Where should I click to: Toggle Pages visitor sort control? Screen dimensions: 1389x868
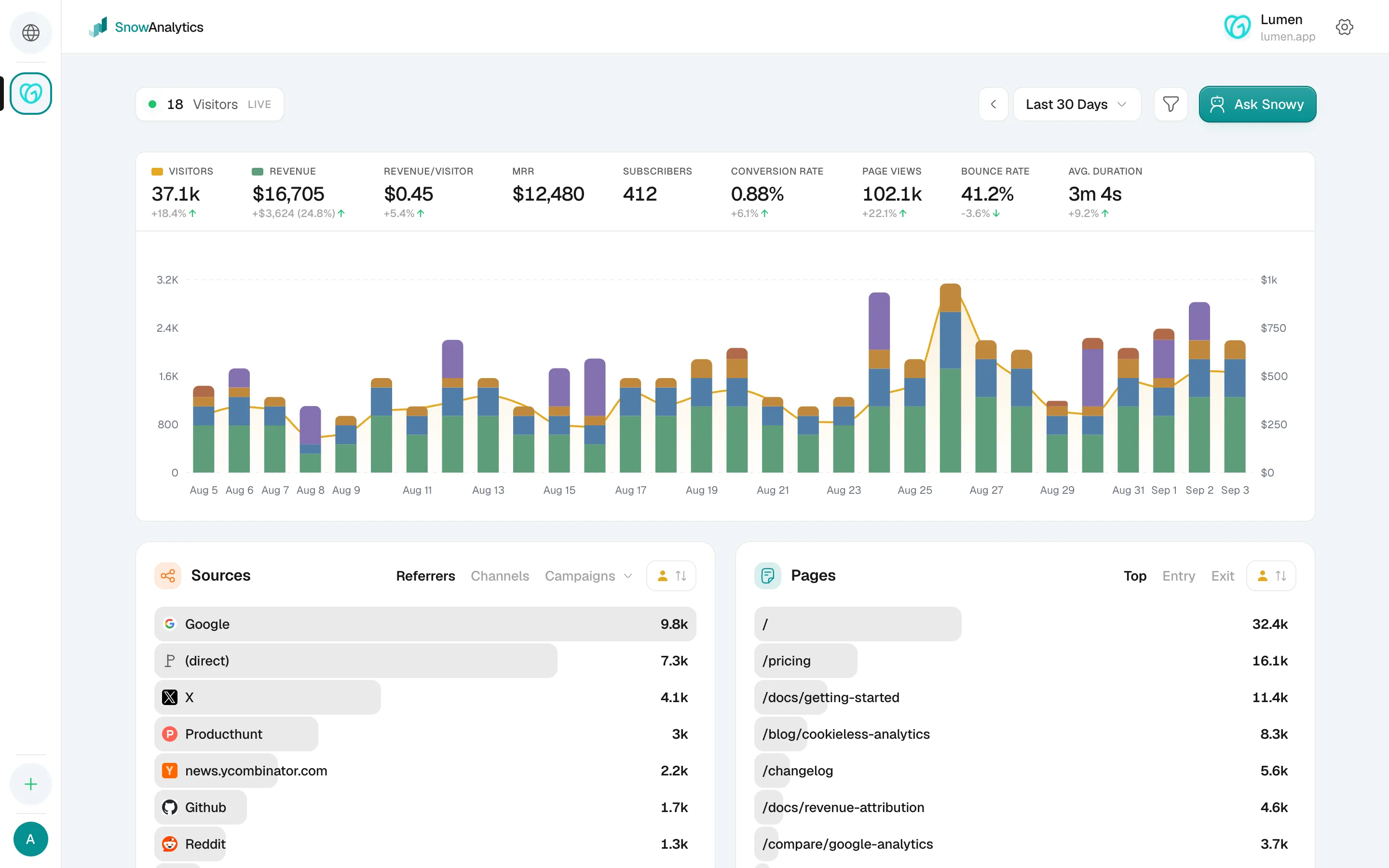click(1271, 575)
